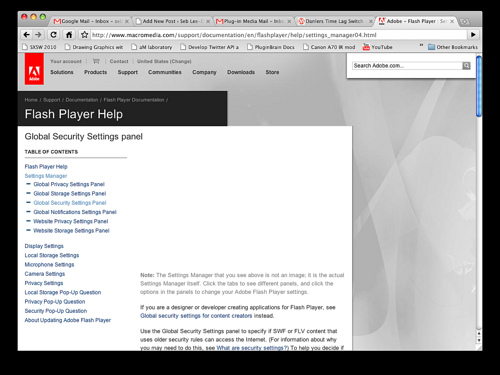Screen dimensions: 500x375
Task: Click the address bar URL field
Action: [x=279, y=35]
